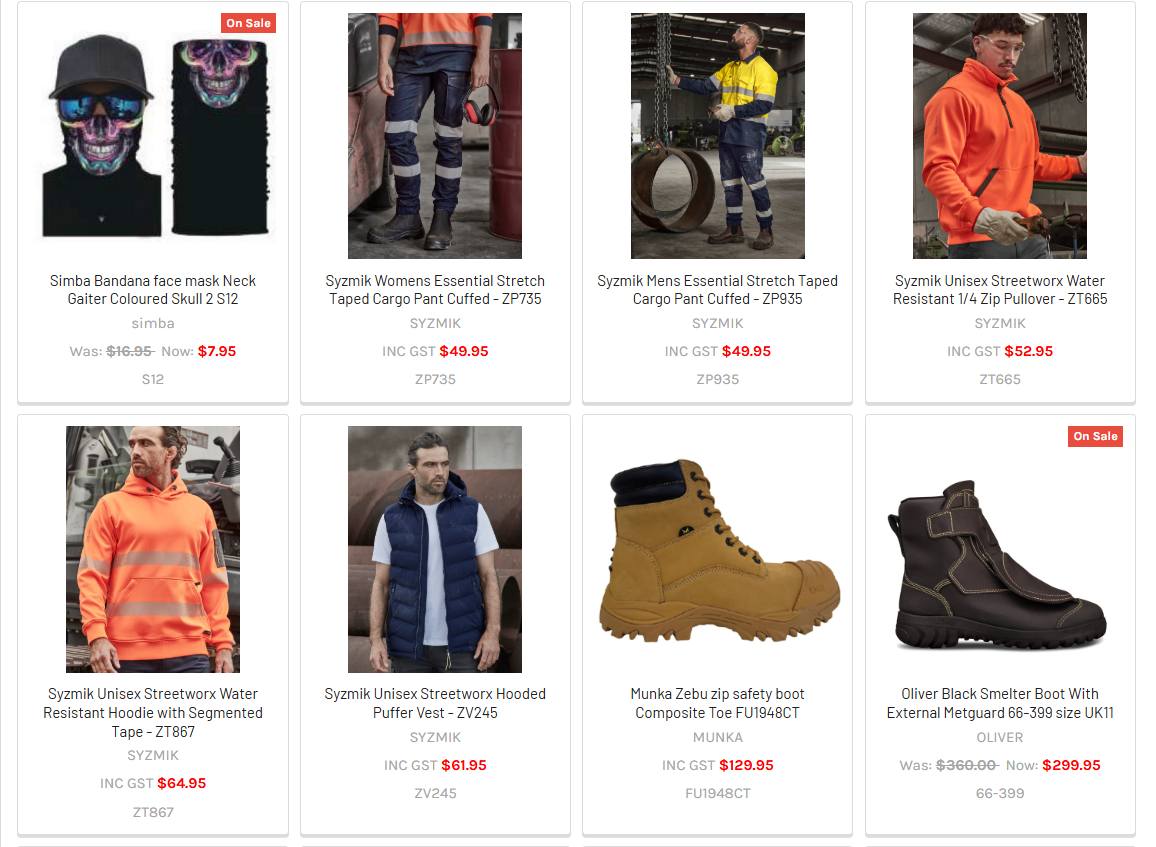Follow the Hooded Puffer Vest ZV245 title link
Image resolution: width=1156 pixels, height=847 pixels.
[435, 703]
